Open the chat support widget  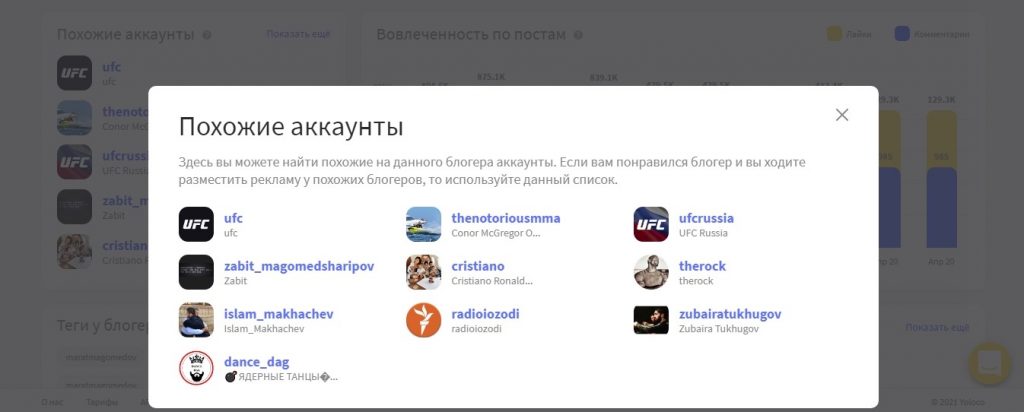point(989,362)
